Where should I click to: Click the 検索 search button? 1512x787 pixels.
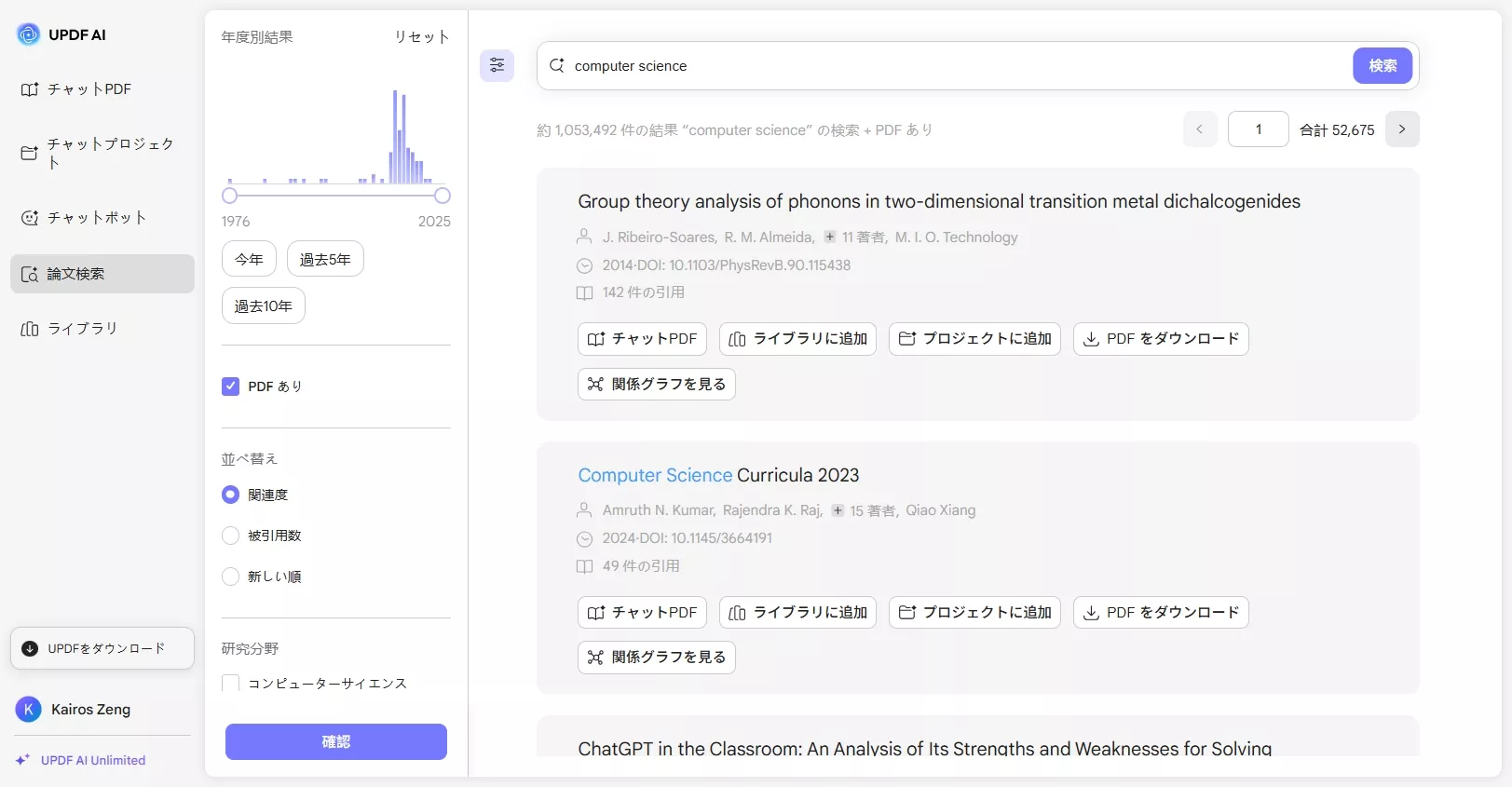click(1383, 66)
